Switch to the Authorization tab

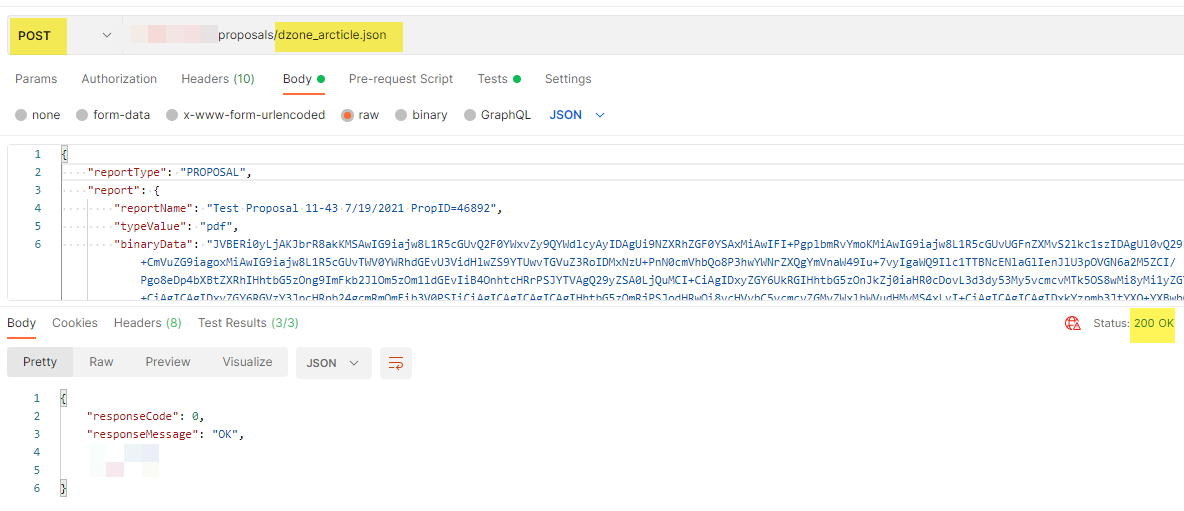119,78
